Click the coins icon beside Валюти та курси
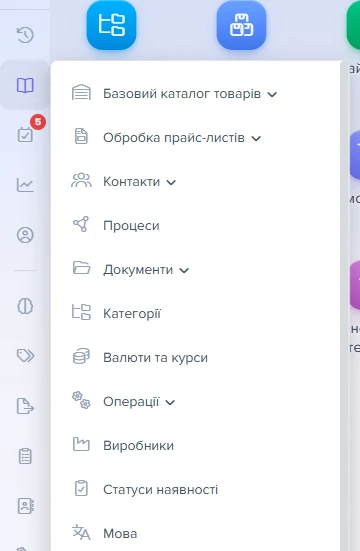 coord(81,356)
